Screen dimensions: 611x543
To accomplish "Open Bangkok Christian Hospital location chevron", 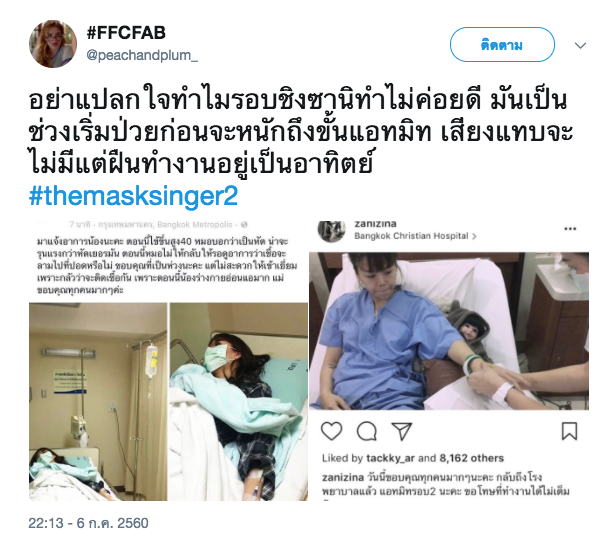I will [474, 236].
